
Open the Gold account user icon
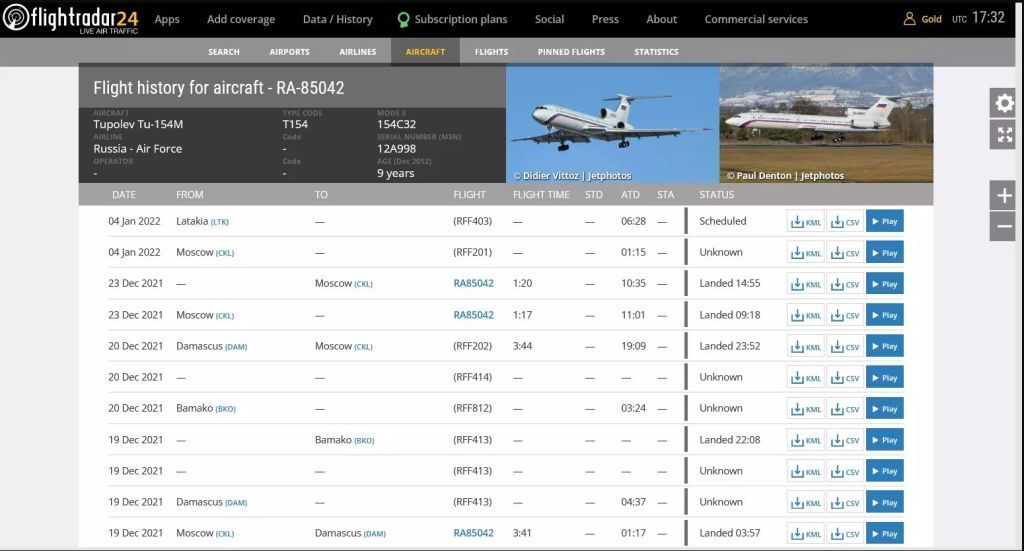coord(909,19)
